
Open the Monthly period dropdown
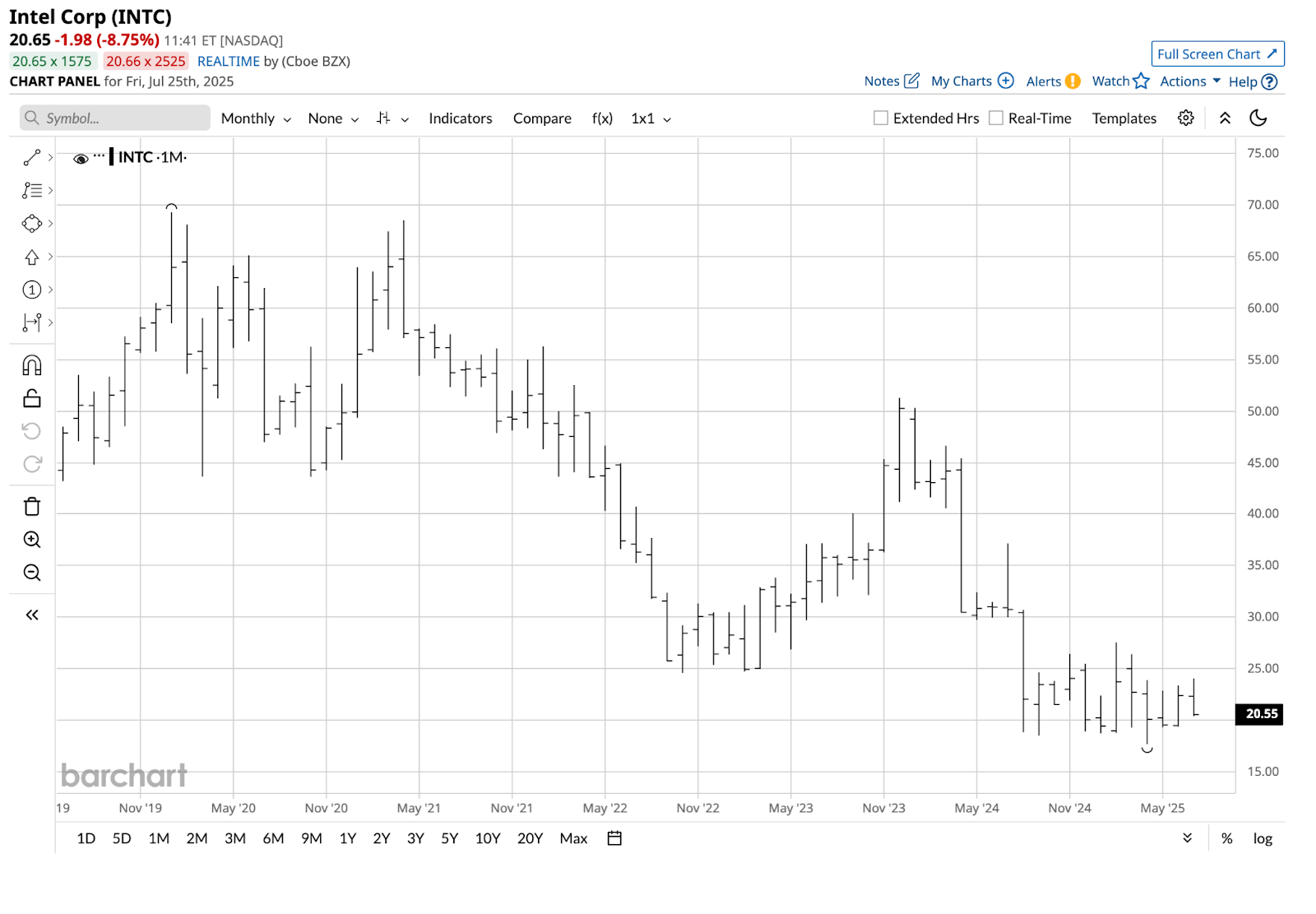tap(256, 118)
